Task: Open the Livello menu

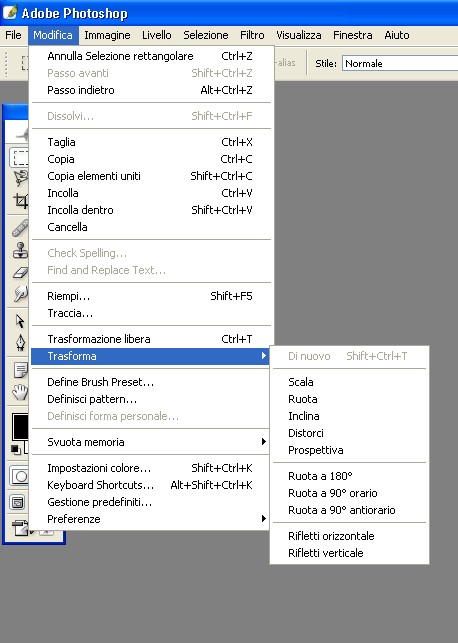Action: 157,35
